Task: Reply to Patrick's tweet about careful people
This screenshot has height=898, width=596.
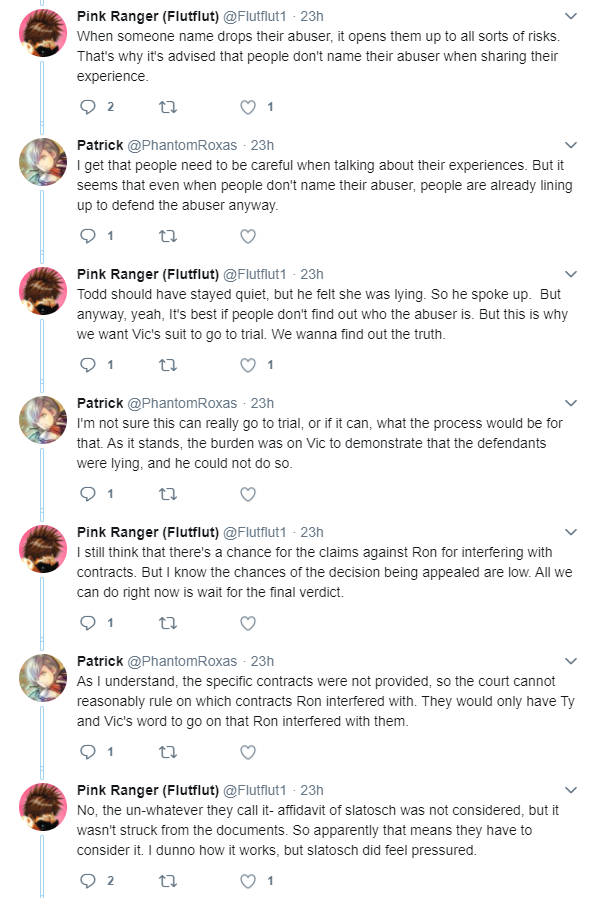Action: (x=88, y=236)
